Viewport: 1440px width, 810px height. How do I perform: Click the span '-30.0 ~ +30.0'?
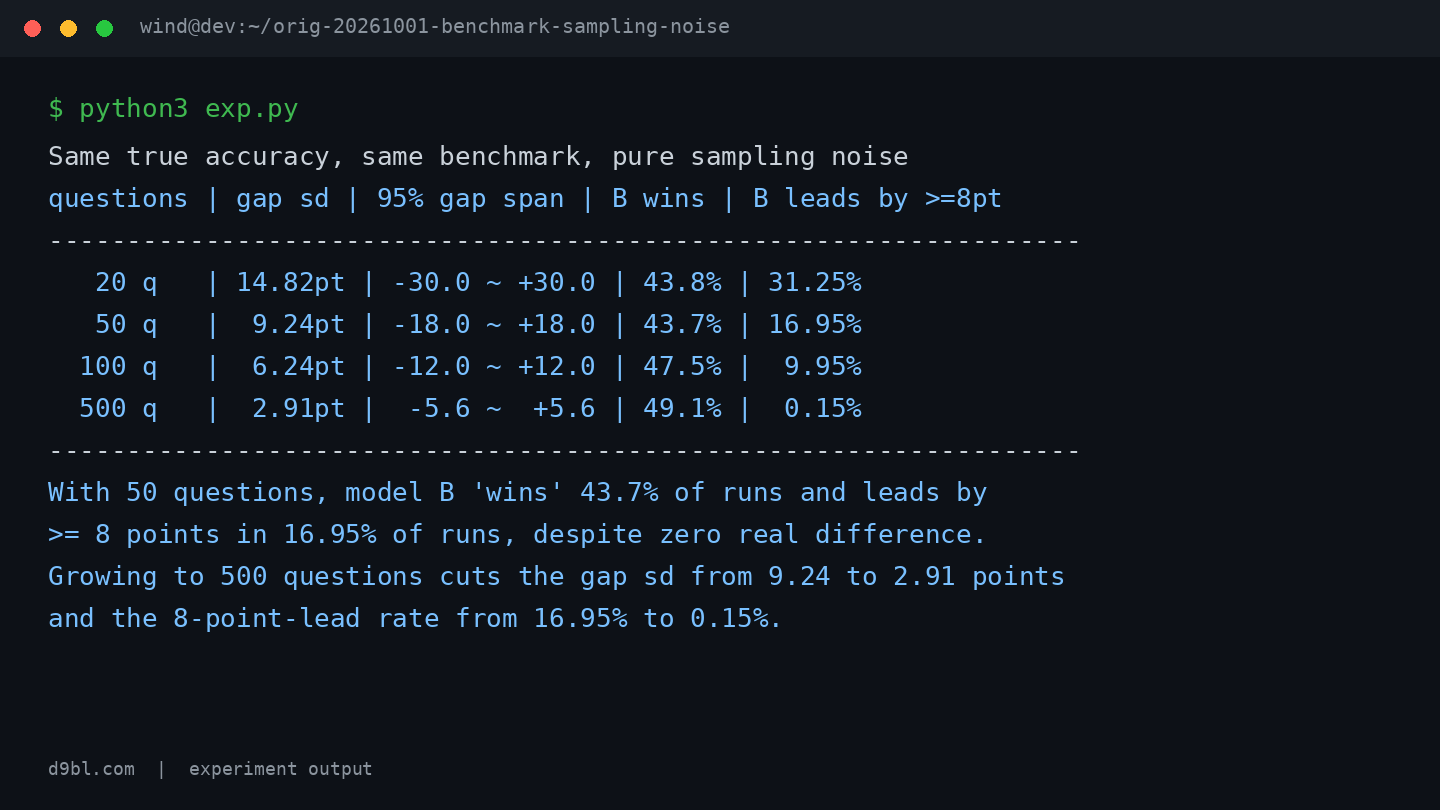click(494, 283)
